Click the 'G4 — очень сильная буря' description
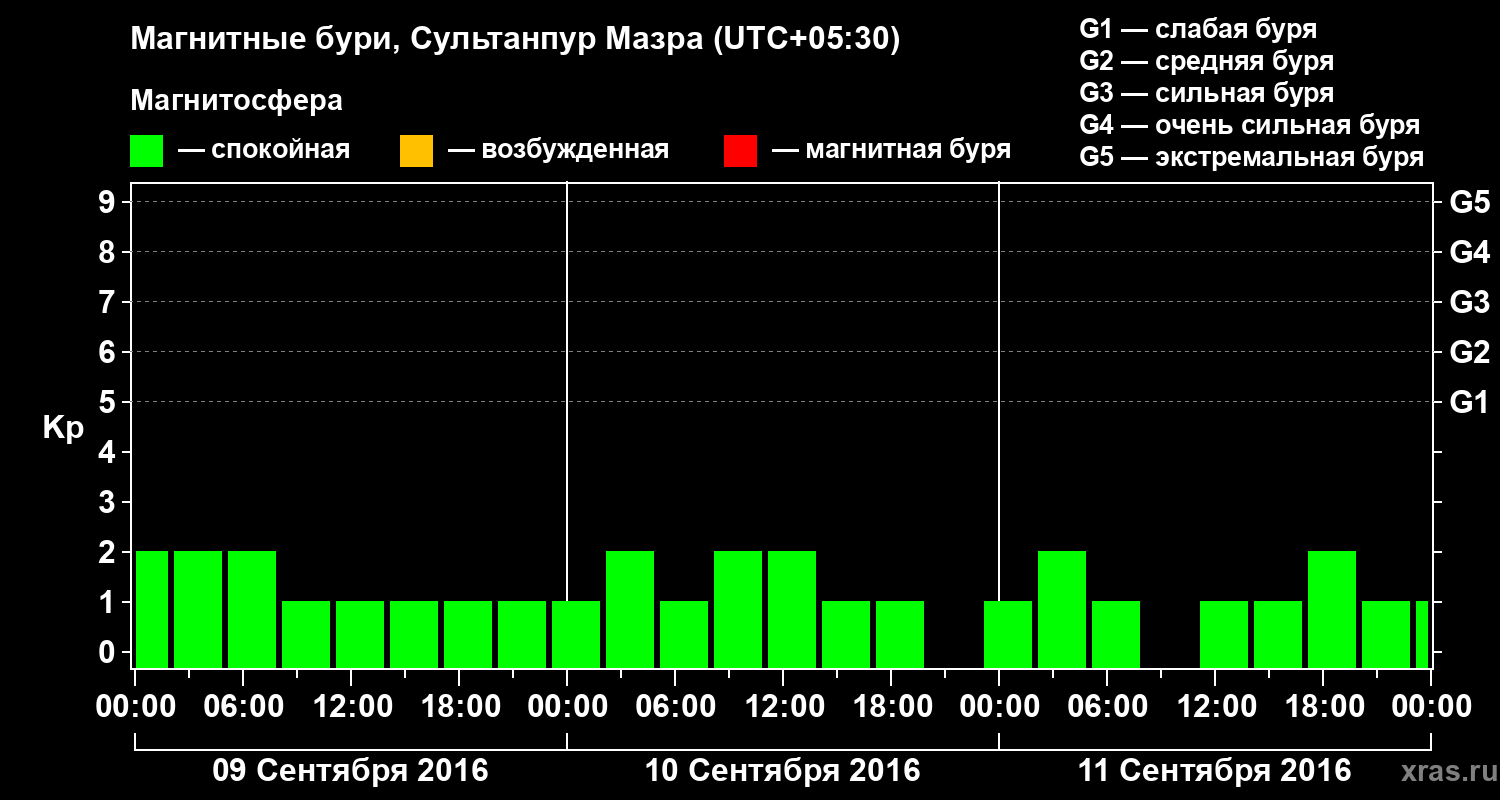The width and height of the screenshot is (1500, 800). (x=1250, y=125)
